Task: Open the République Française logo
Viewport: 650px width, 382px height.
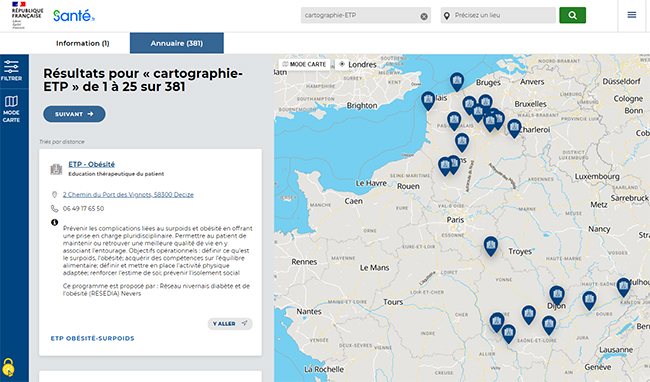Action: point(27,15)
